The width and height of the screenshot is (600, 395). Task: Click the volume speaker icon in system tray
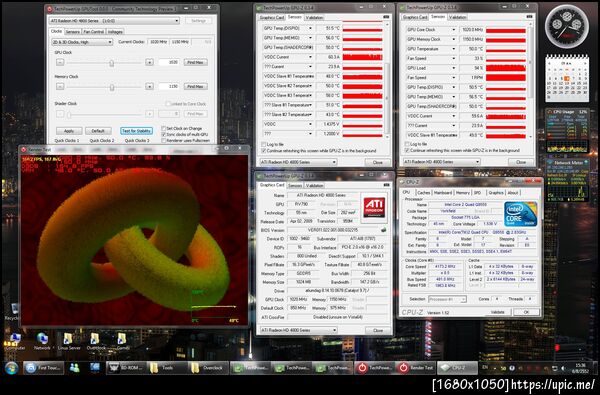click(563, 368)
